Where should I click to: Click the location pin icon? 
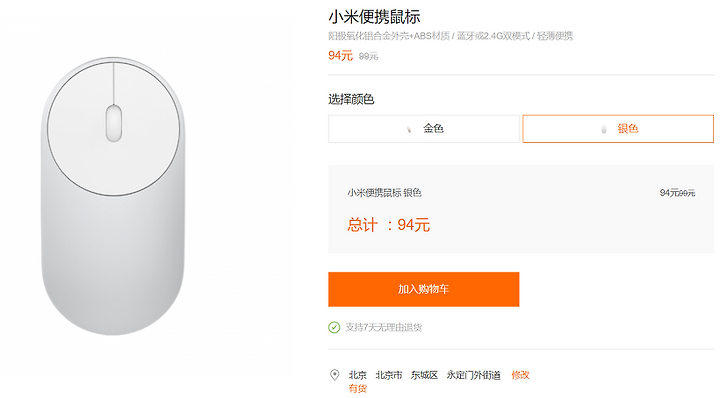[335, 375]
